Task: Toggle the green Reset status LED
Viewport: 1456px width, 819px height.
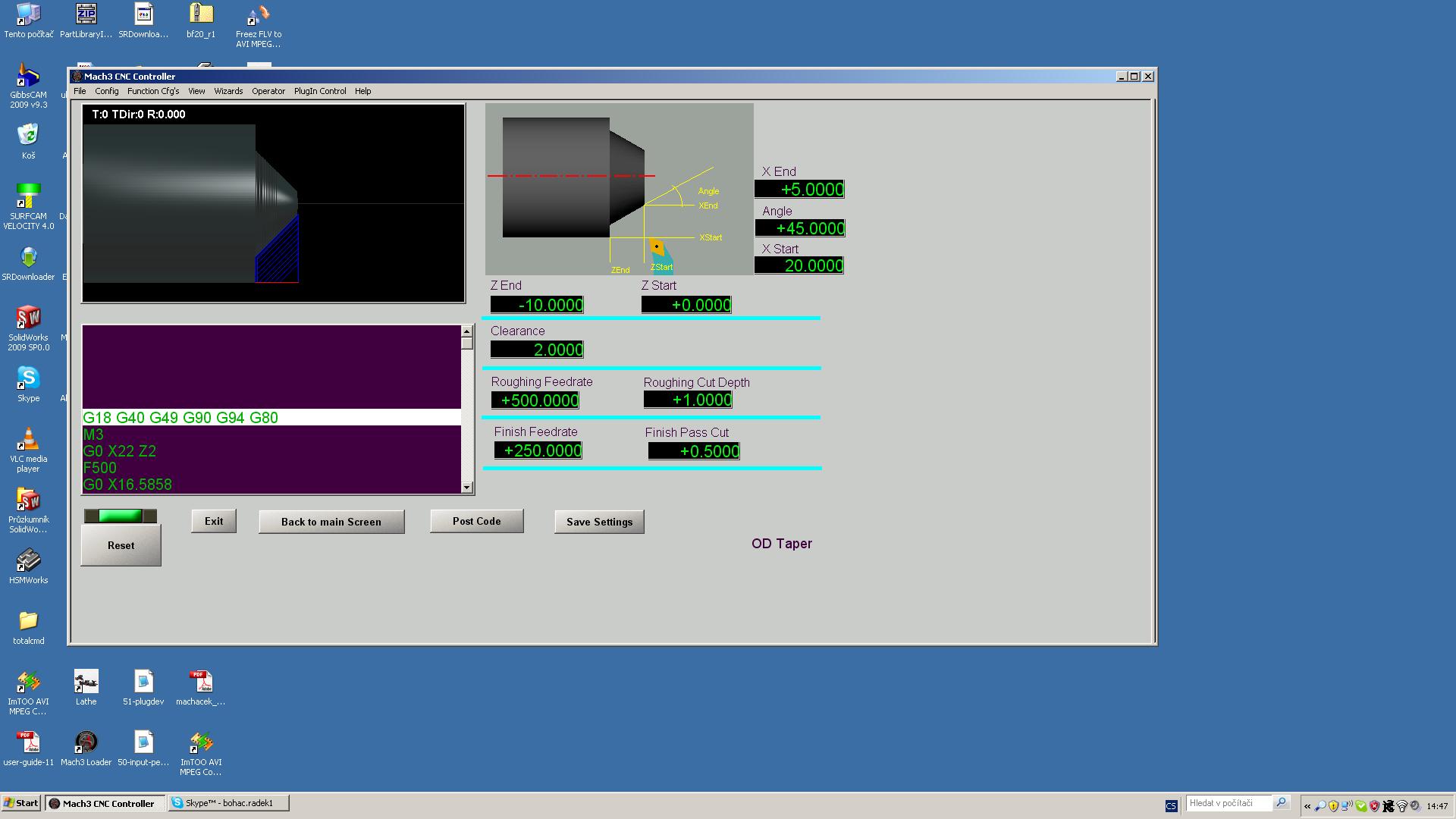Action: [121, 516]
